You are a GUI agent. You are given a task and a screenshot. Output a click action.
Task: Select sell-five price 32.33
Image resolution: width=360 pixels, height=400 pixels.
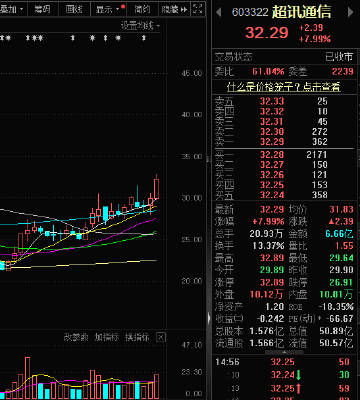[272, 101]
